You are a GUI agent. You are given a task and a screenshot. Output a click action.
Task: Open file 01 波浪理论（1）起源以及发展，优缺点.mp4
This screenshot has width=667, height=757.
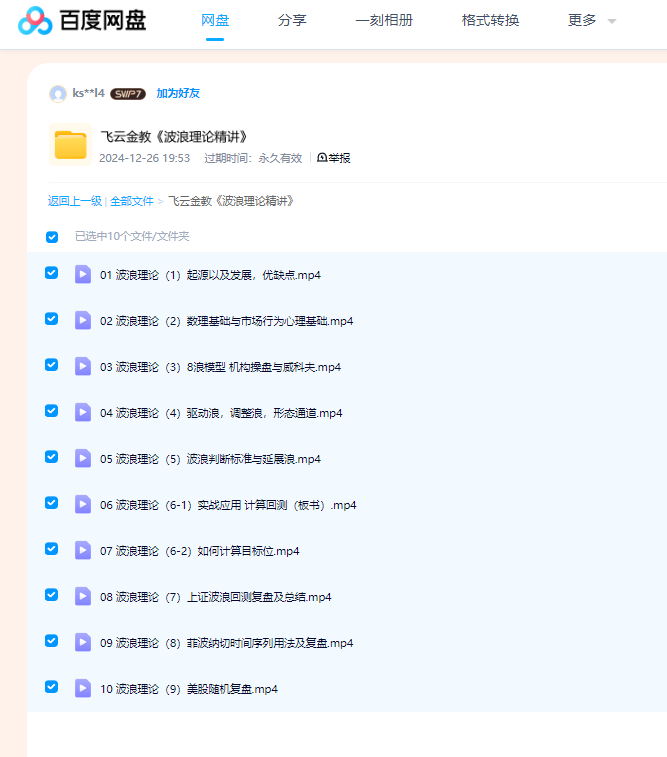click(x=210, y=275)
